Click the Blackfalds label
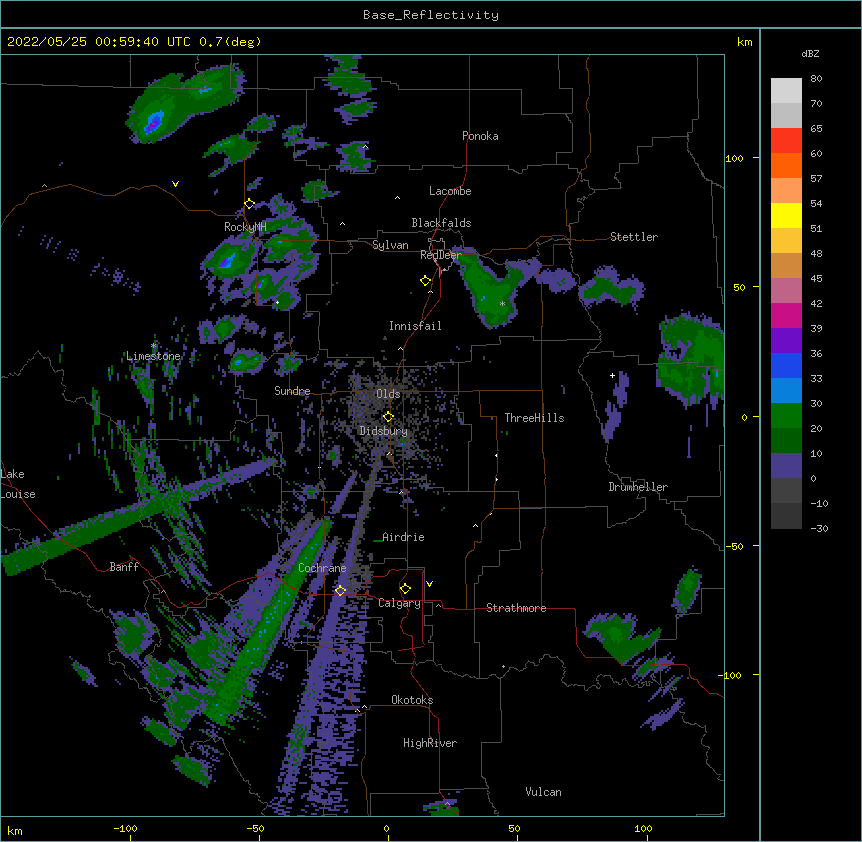862x842 pixels. 441,223
